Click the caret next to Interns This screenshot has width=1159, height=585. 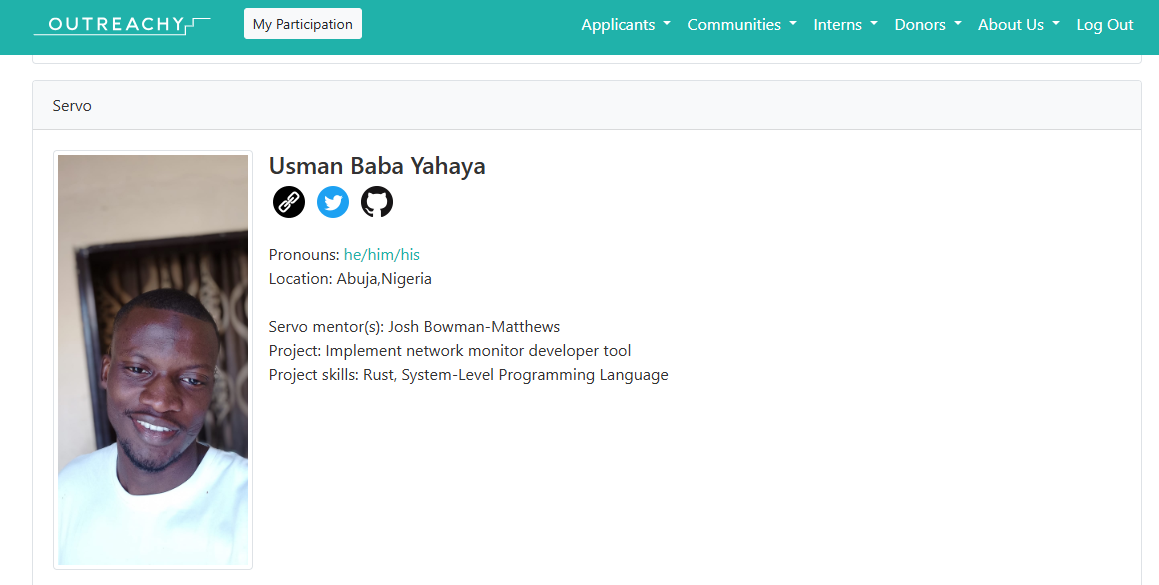874,24
